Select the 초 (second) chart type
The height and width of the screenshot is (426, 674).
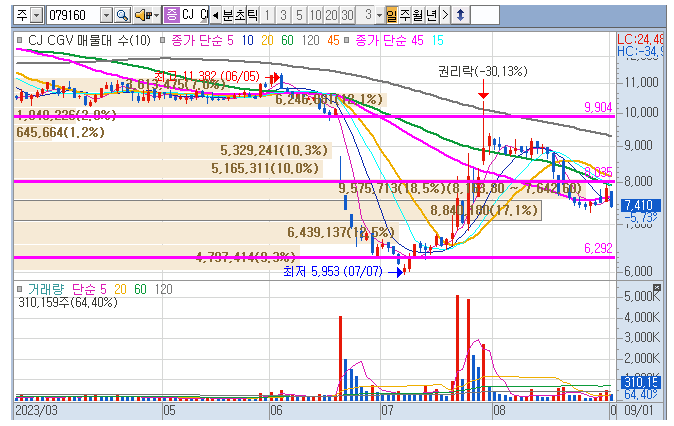click(240, 15)
